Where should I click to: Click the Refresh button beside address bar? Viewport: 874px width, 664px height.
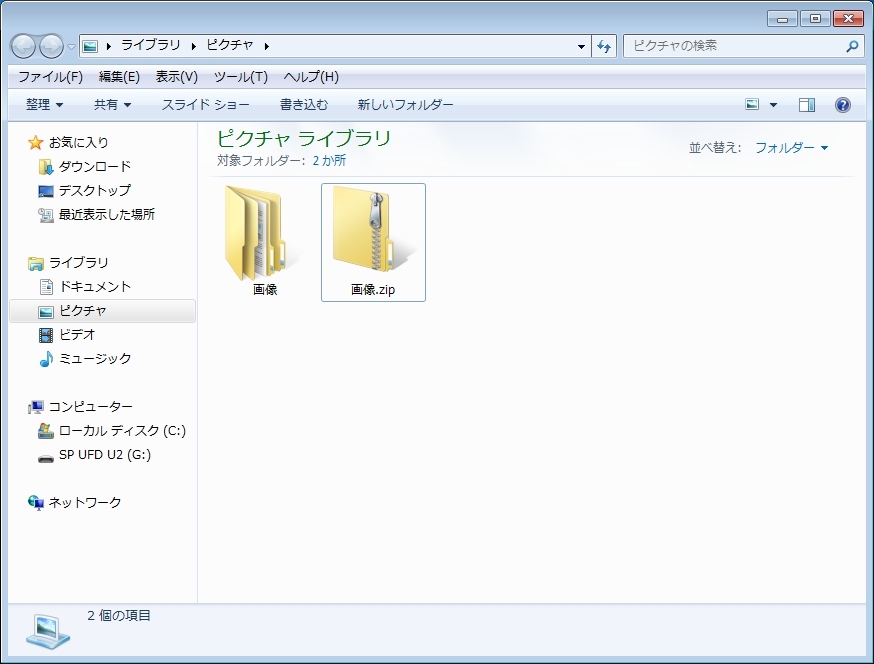604,46
